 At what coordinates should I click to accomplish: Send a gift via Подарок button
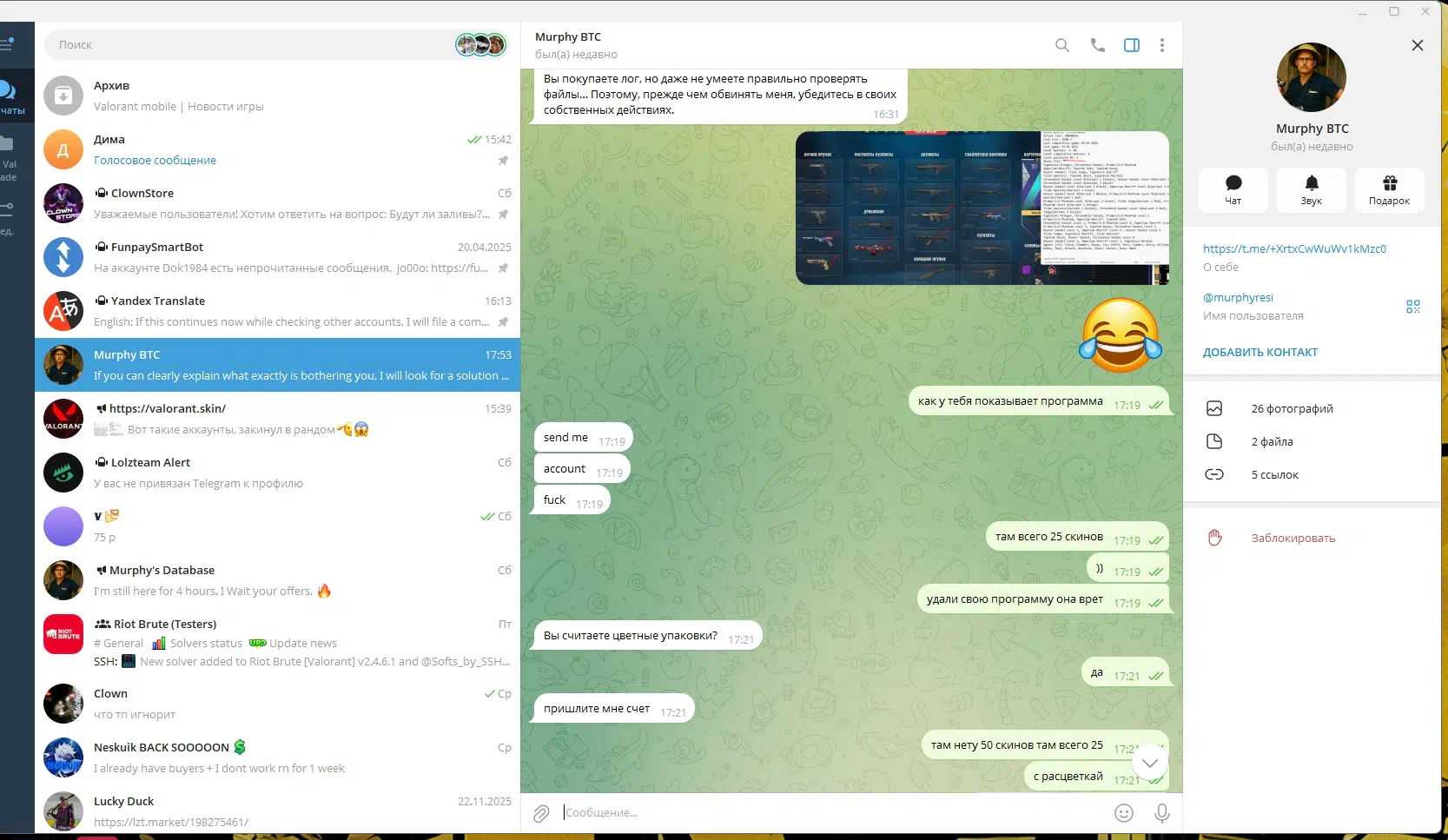click(1389, 189)
